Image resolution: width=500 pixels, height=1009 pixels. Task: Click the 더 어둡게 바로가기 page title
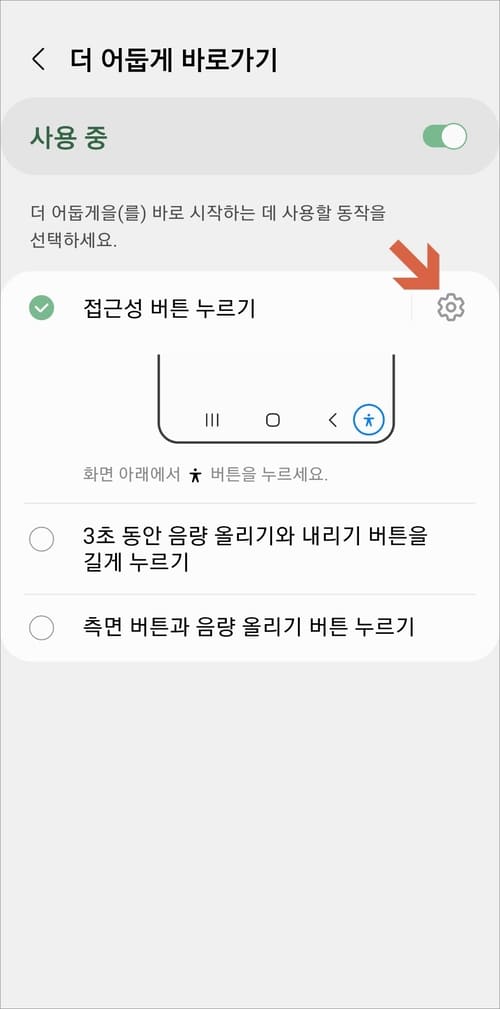coord(174,59)
